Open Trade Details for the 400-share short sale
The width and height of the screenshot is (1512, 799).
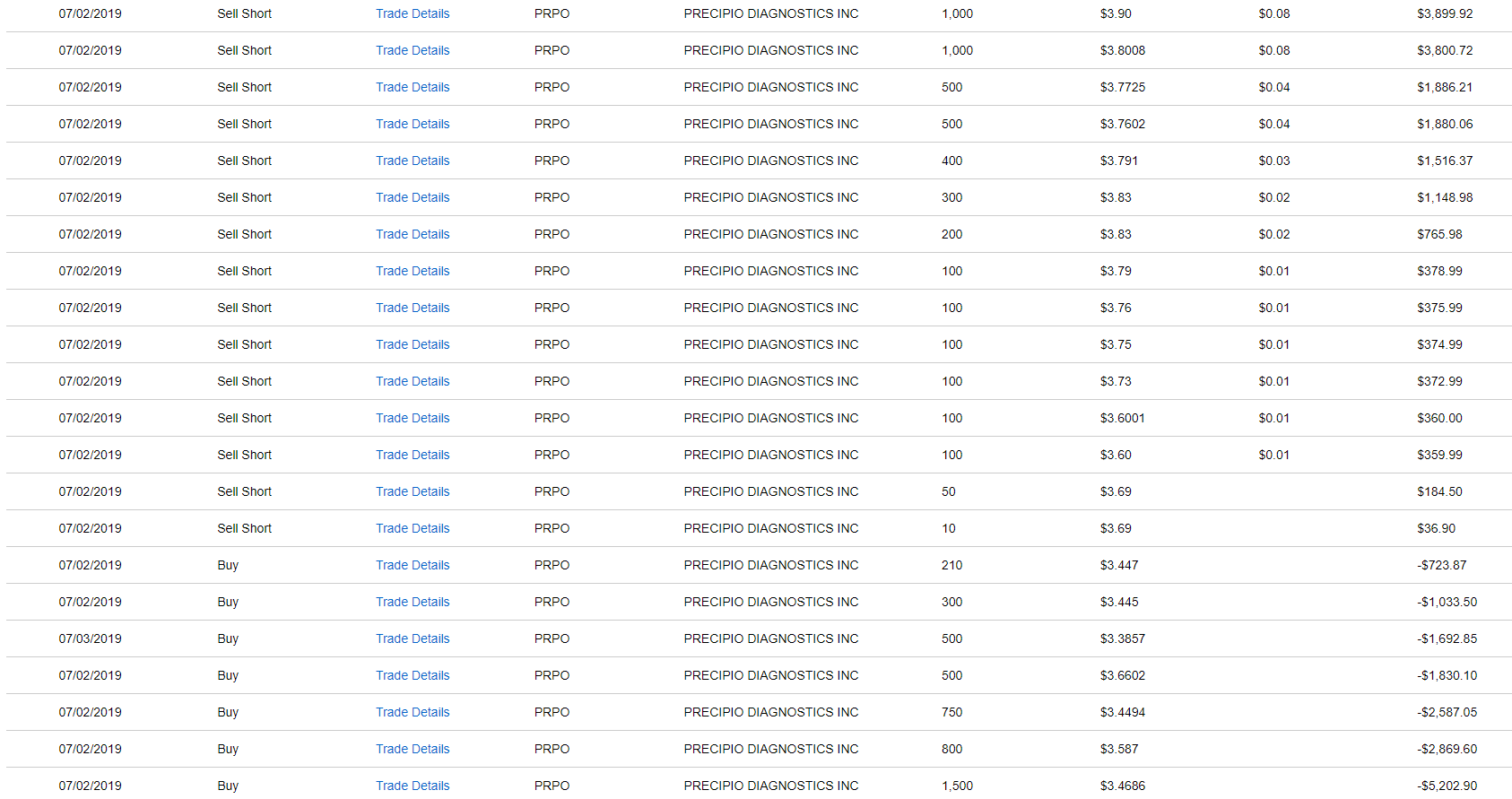413,161
